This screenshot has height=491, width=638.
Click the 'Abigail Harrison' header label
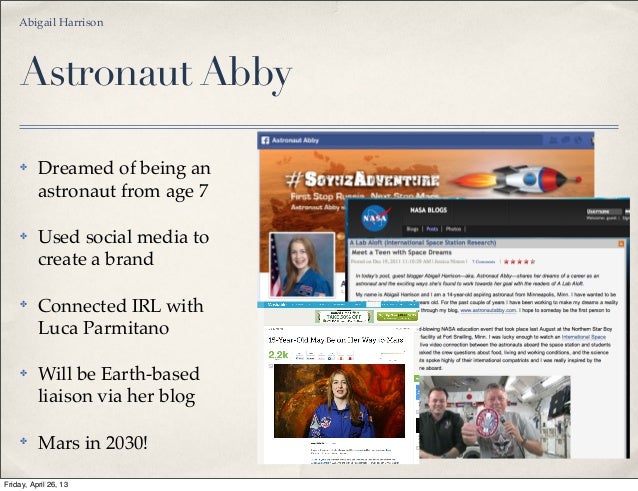pyautogui.click(x=61, y=22)
